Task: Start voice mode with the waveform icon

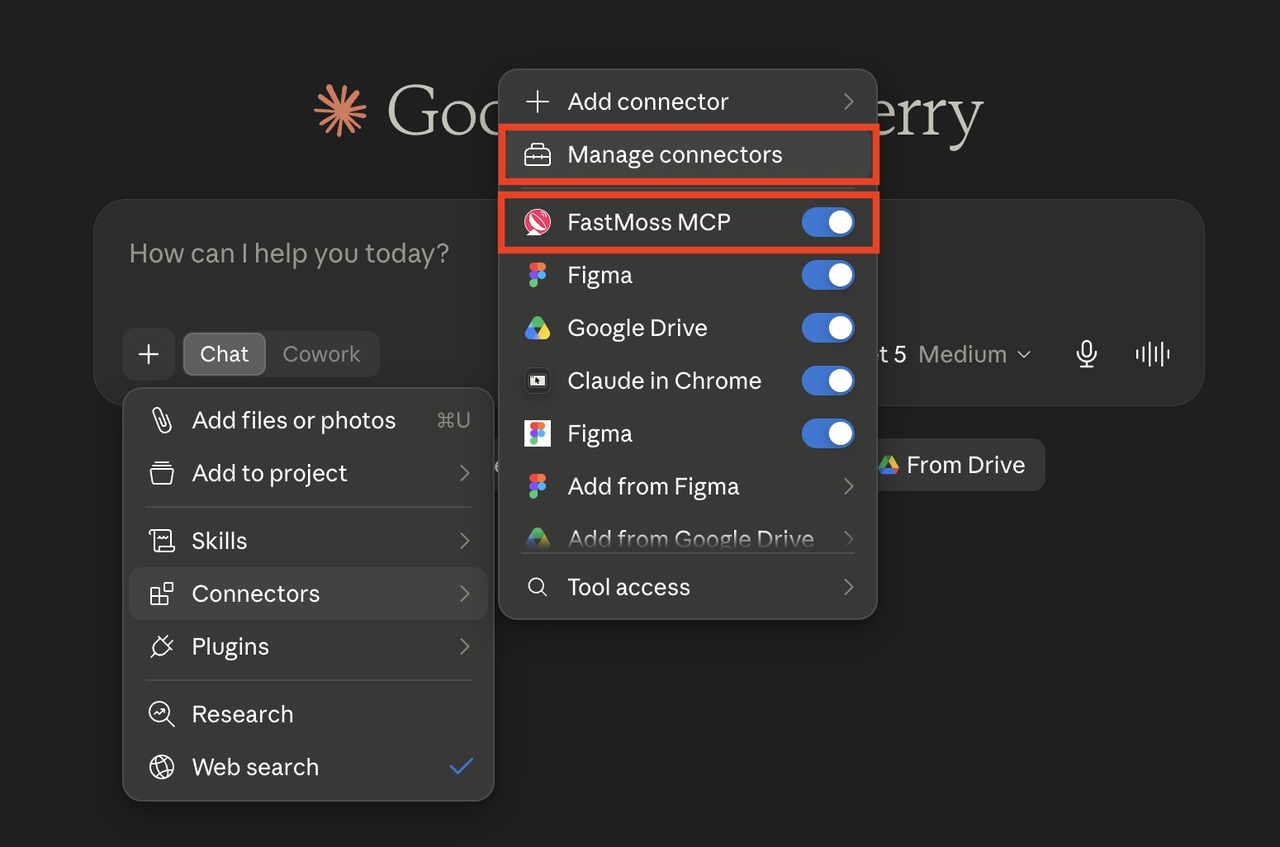Action: pyautogui.click(x=1153, y=354)
